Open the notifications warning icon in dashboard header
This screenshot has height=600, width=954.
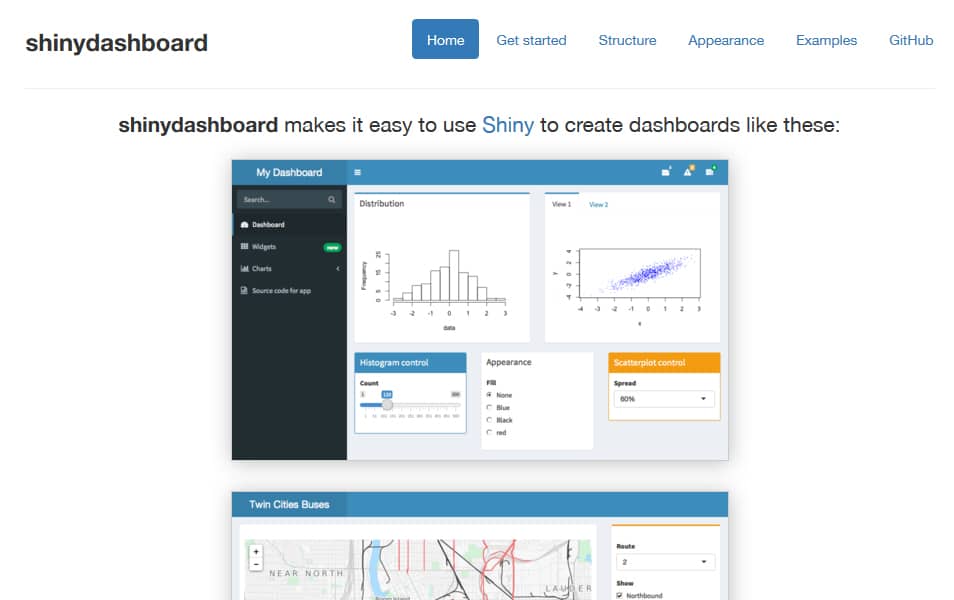click(x=688, y=172)
